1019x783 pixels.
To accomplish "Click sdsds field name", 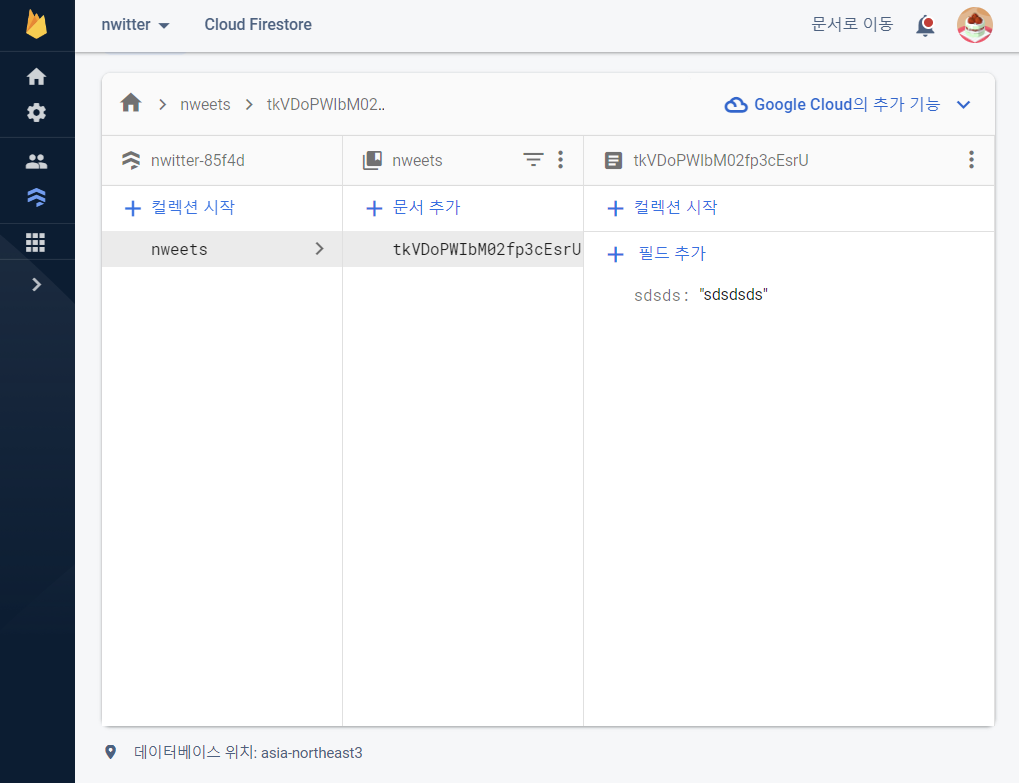I will click(658, 295).
